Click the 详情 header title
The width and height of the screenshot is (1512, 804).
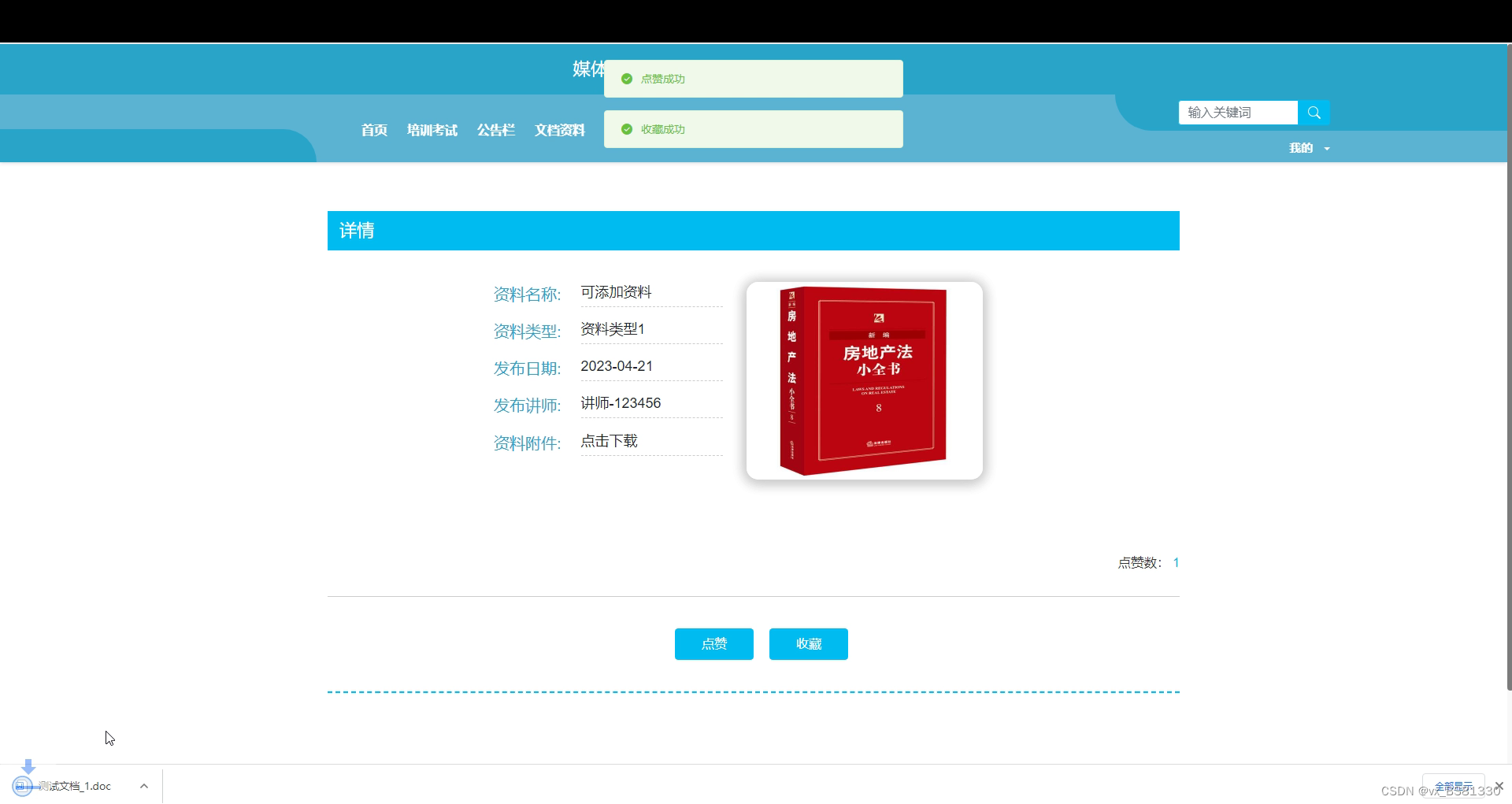pyautogui.click(x=357, y=231)
